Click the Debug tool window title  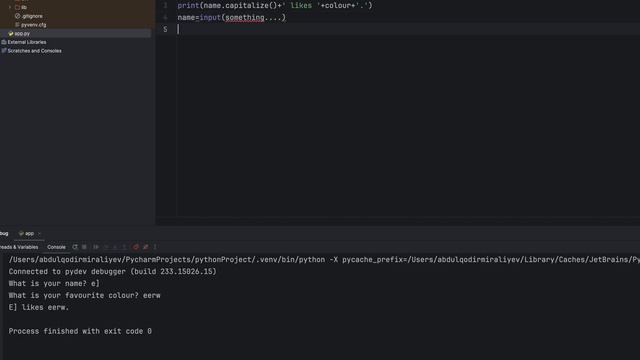tap(4, 233)
